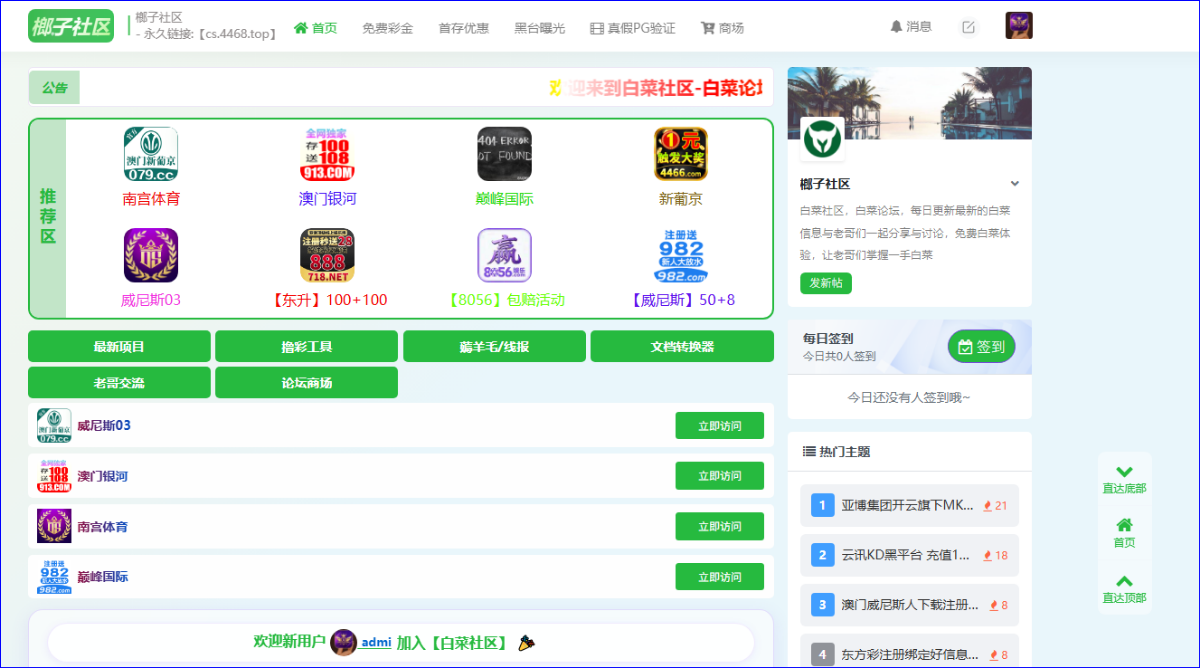
Task: Open the user avatar in header
Action: pyautogui.click(x=1019, y=26)
